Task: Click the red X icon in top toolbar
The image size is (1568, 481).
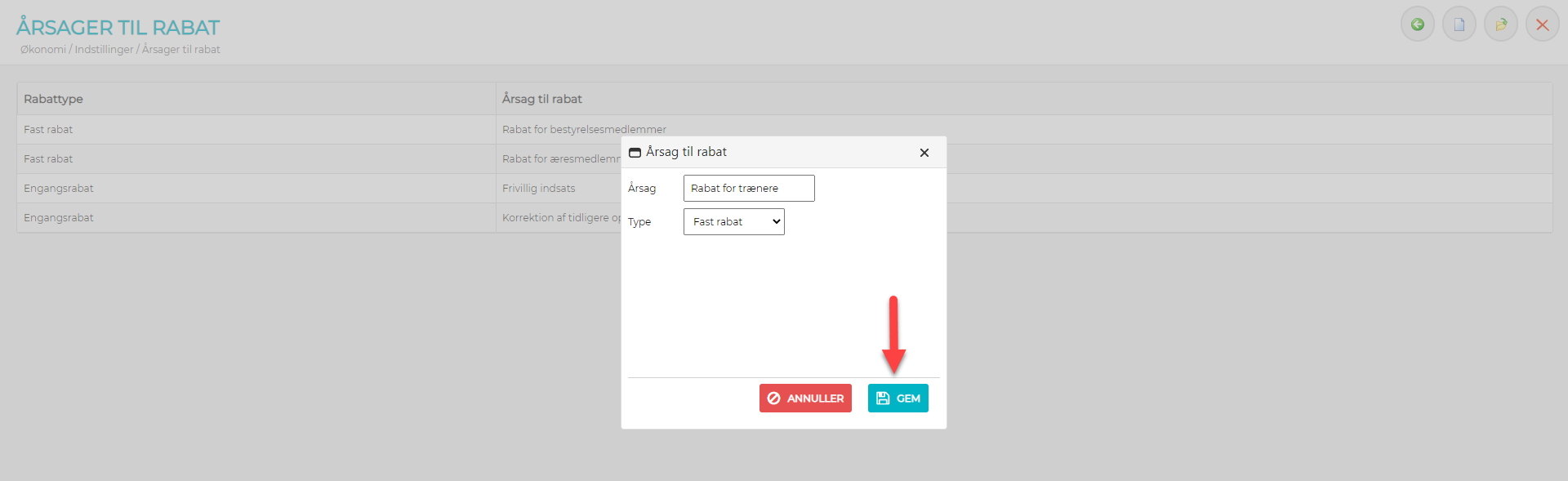Action: [x=1542, y=24]
